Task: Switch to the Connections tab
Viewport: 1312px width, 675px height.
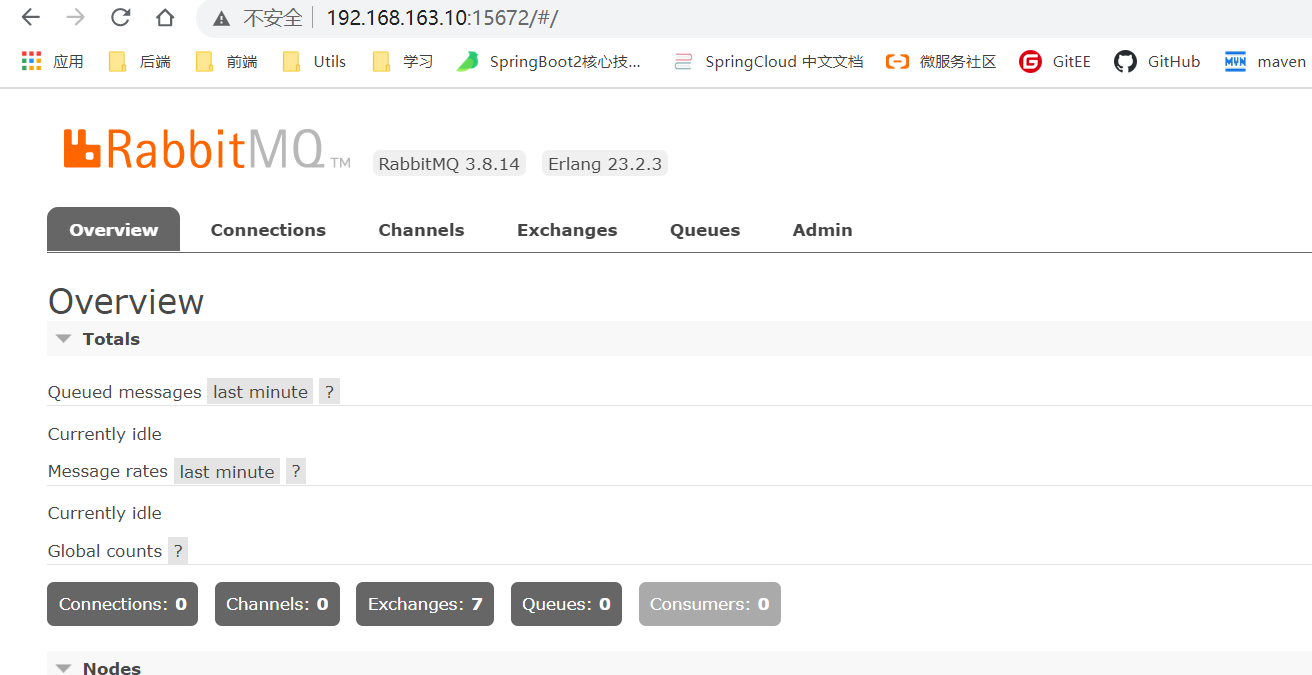Action: [268, 230]
